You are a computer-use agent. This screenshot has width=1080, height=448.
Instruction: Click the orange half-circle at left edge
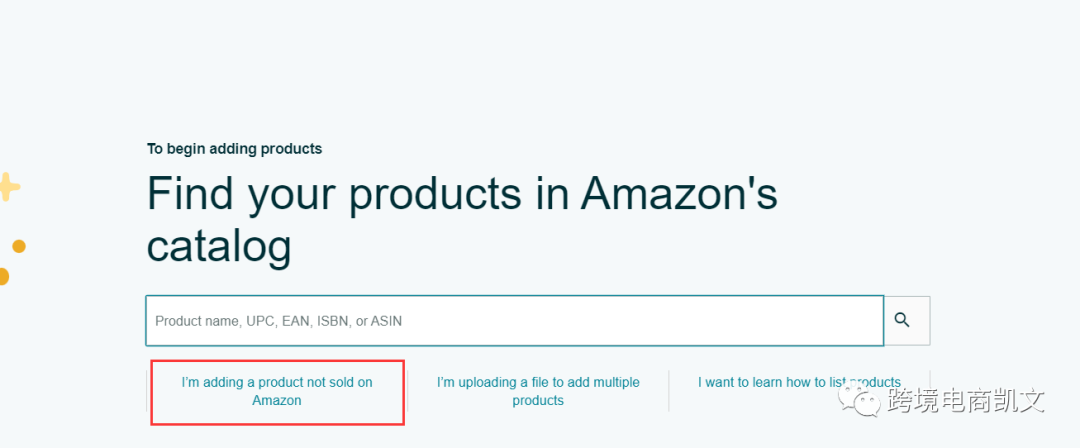point(3,276)
